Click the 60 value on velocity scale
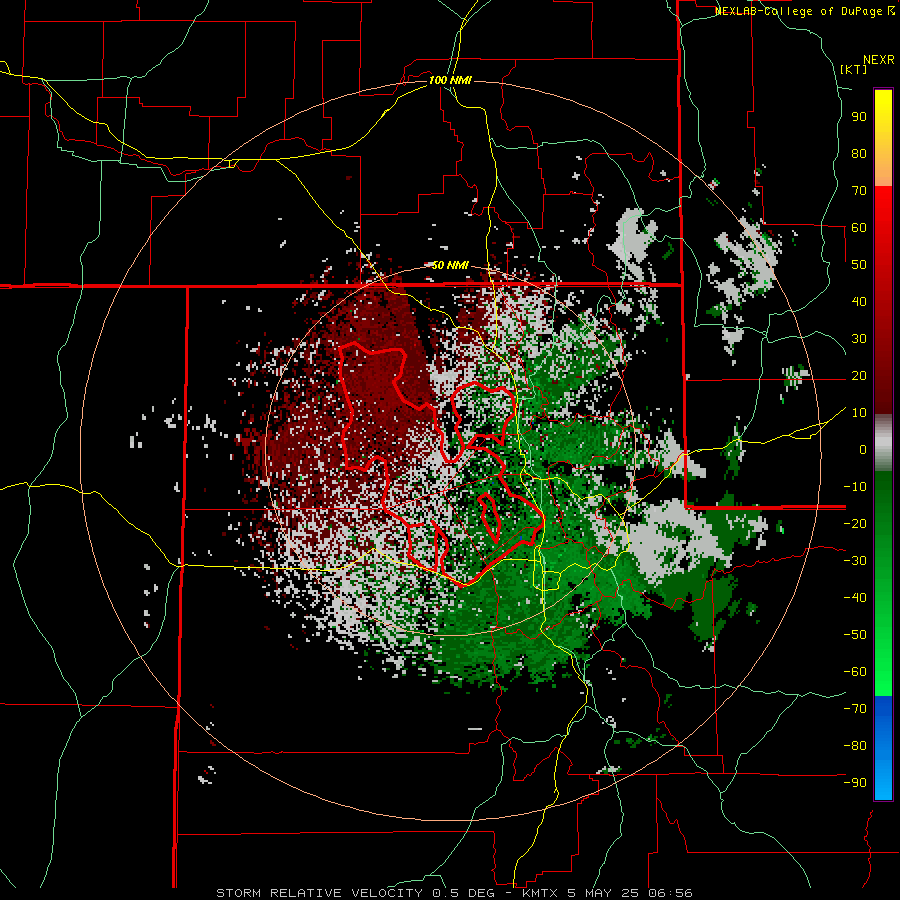Screen dimensions: 900x900 [x=859, y=227]
